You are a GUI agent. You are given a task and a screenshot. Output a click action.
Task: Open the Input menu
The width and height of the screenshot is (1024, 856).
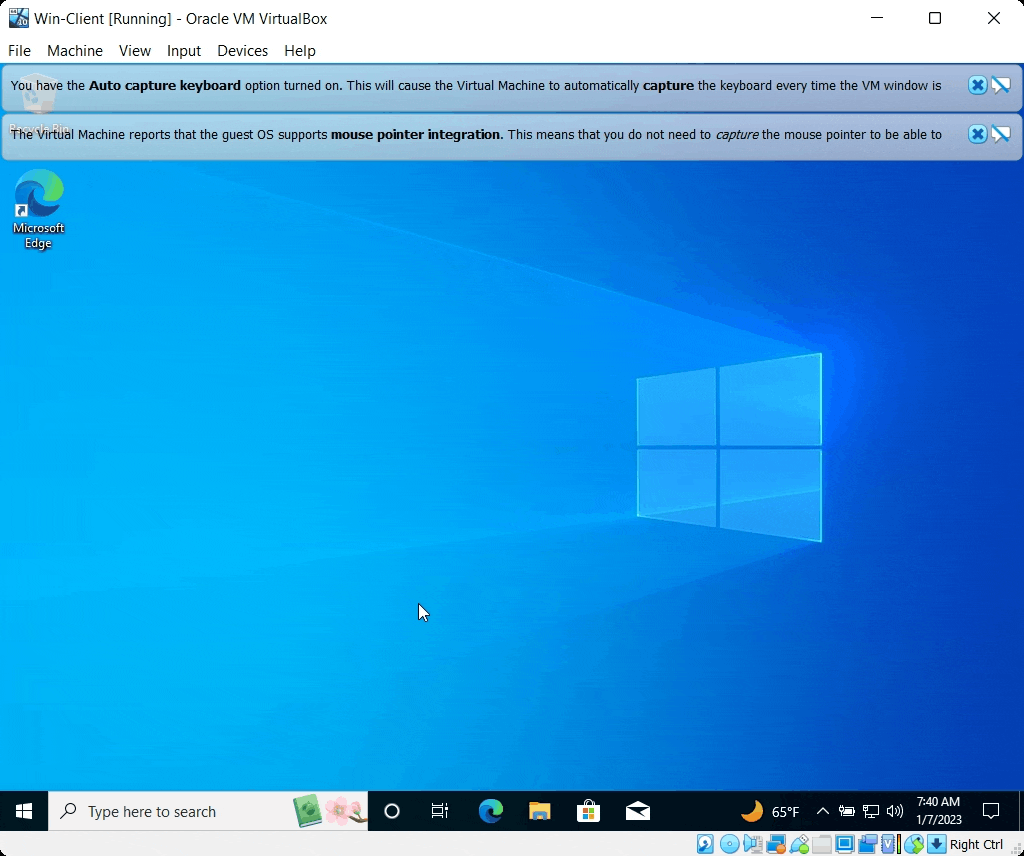[184, 50]
